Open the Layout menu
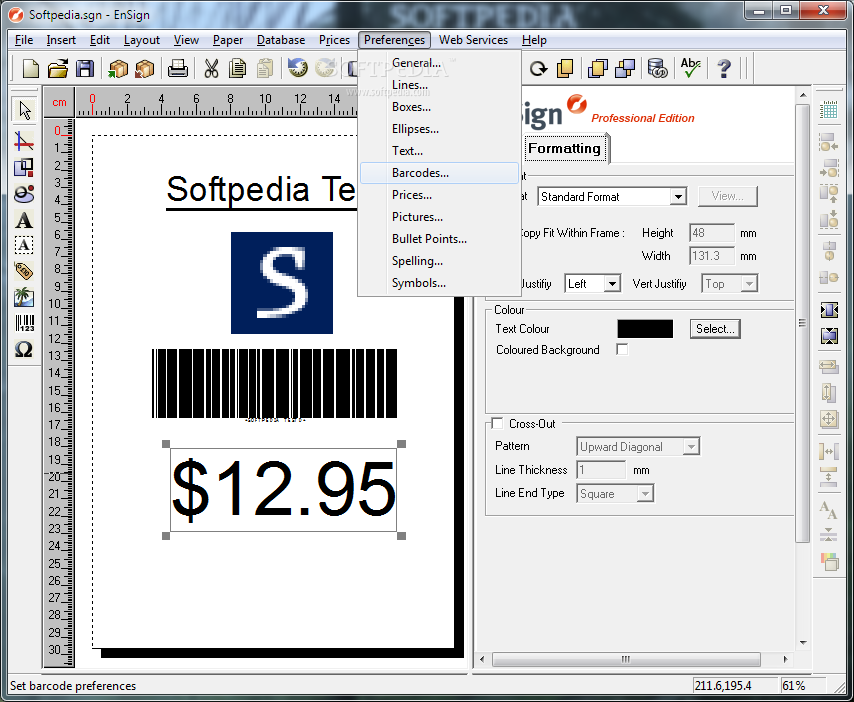The width and height of the screenshot is (854, 702). (x=142, y=40)
